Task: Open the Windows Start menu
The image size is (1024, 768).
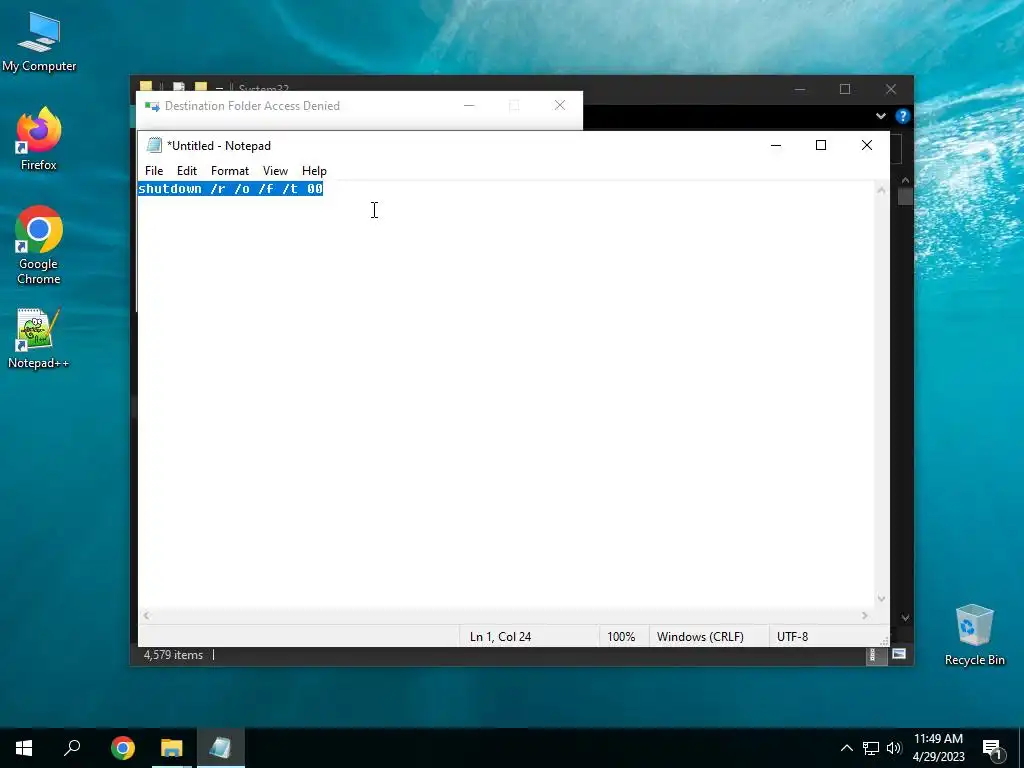Action: (24, 748)
